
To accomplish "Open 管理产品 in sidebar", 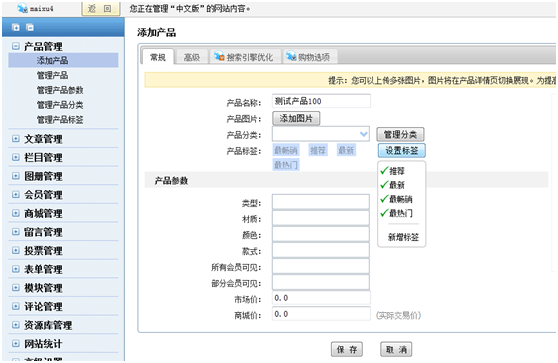I will click(x=52, y=75).
